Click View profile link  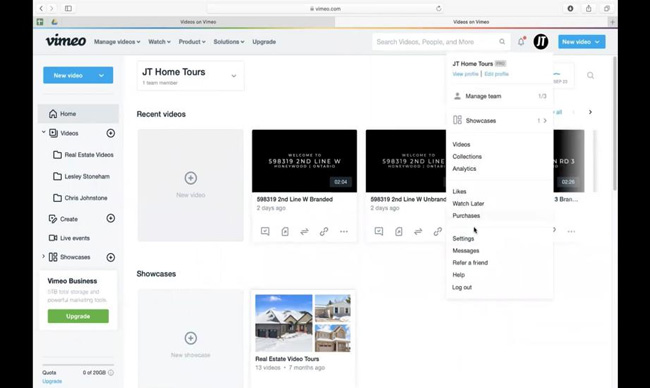pyautogui.click(x=465, y=74)
